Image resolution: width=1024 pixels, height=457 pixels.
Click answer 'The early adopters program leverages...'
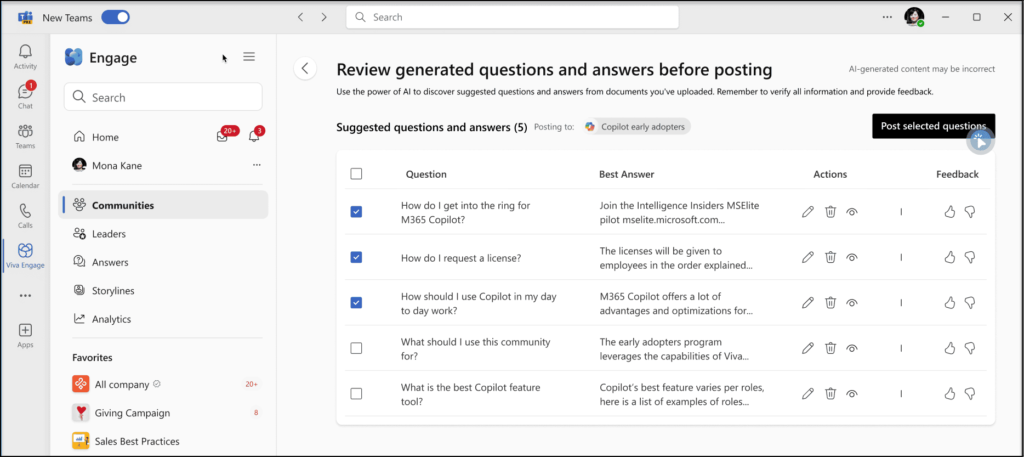pos(674,349)
